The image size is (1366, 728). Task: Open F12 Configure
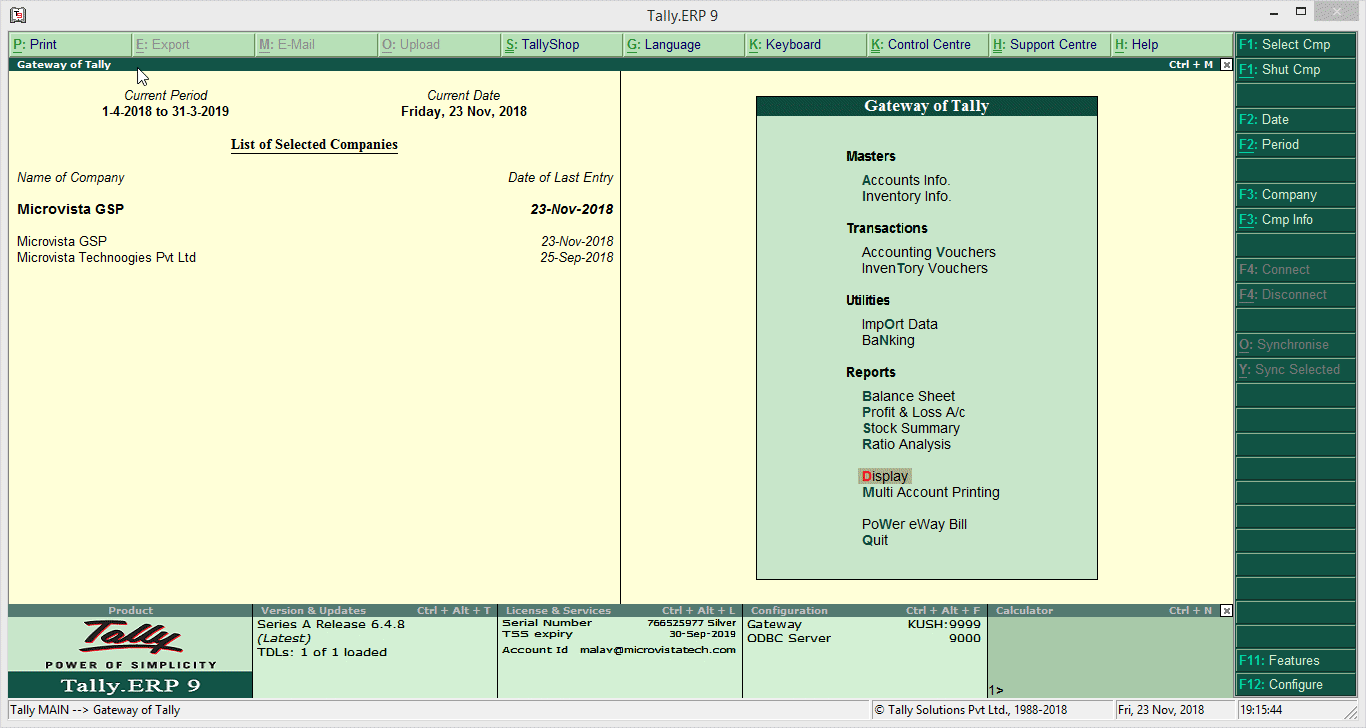(1296, 685)
